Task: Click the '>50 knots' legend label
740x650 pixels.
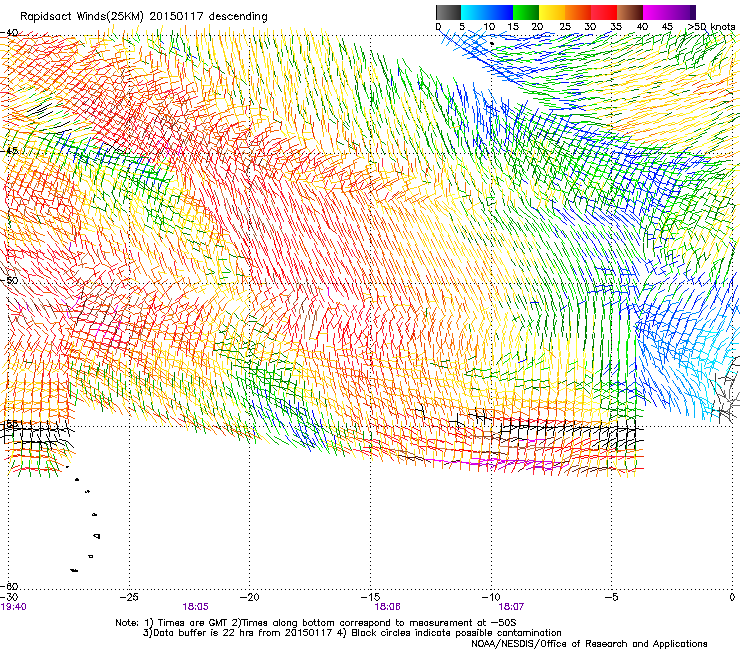Action: pos(711,27)
